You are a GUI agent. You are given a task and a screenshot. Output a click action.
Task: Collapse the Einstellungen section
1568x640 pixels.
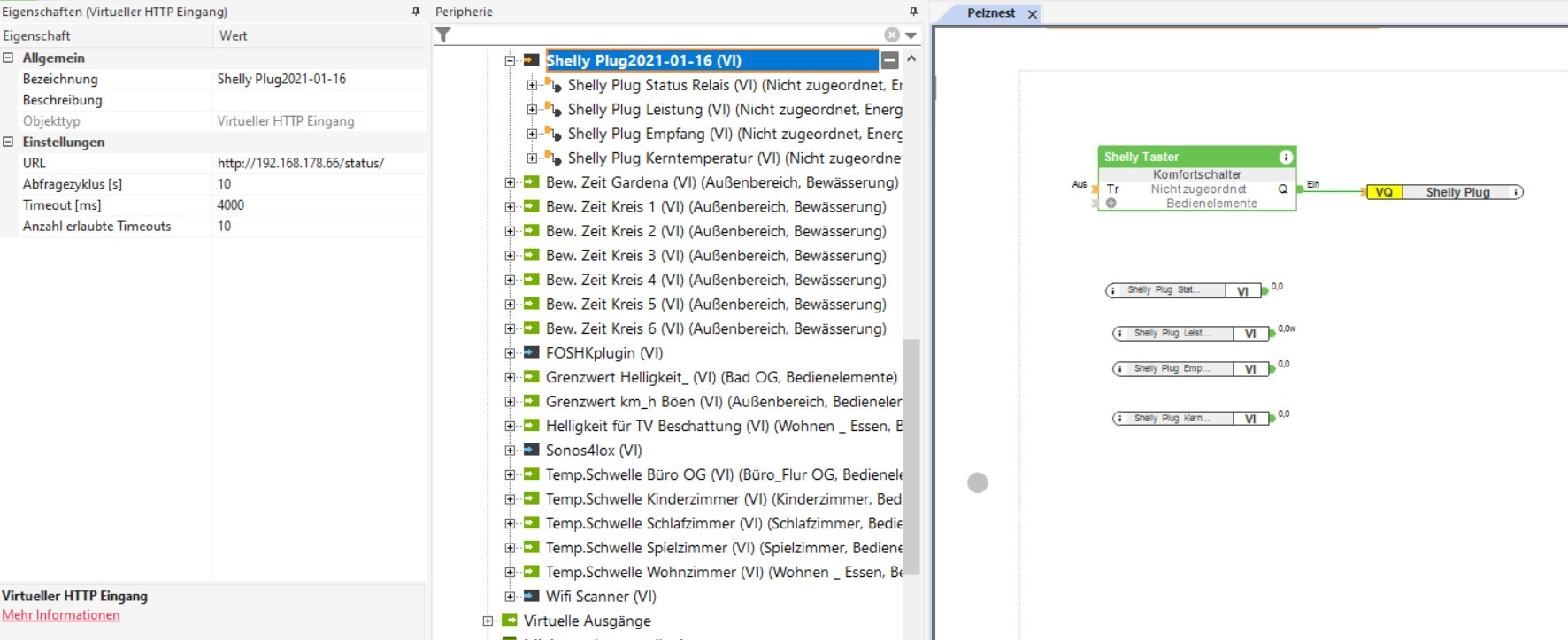pyautogui.click(x=8, y=142)
